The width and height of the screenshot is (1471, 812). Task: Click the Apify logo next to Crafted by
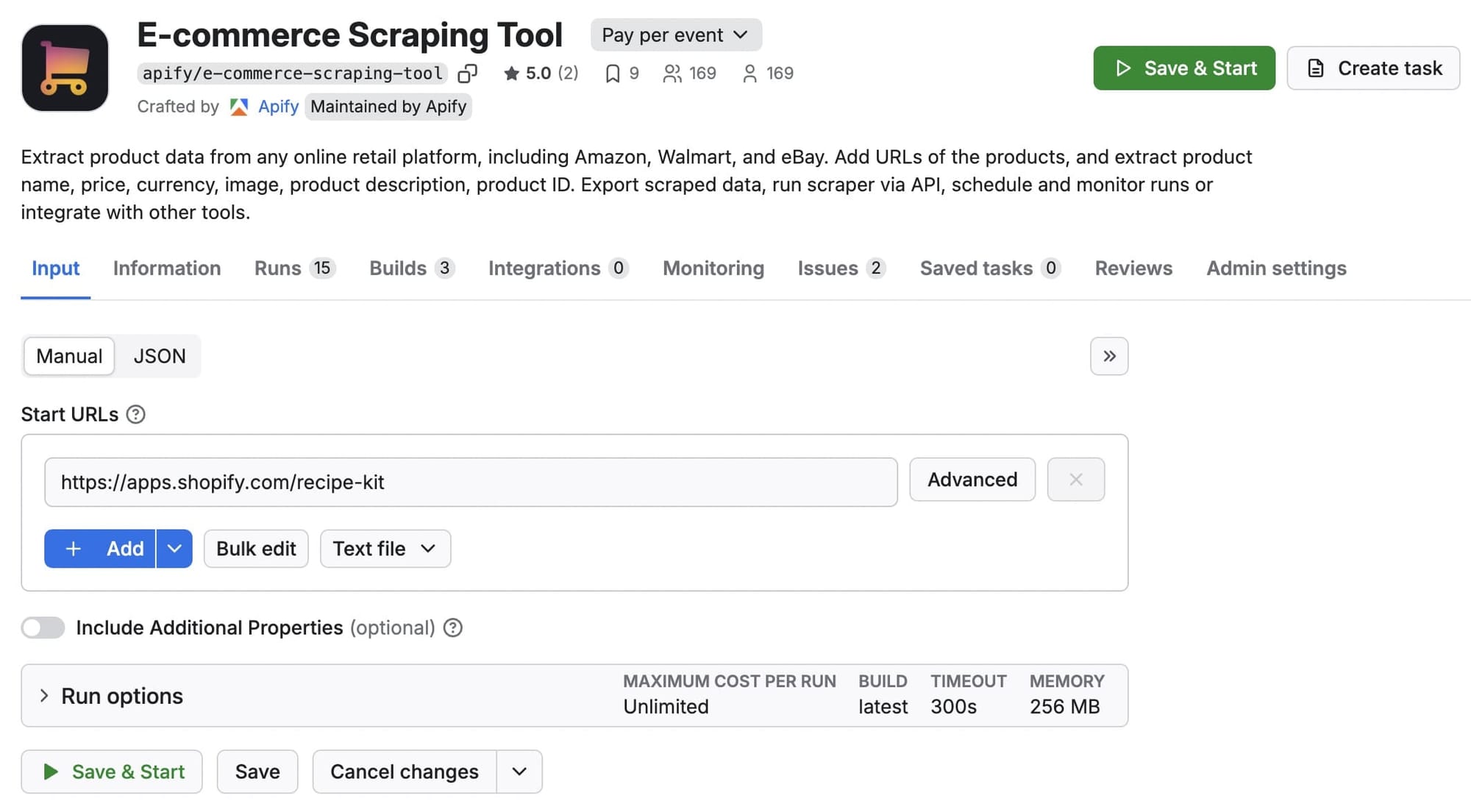(x=239, y=107)
